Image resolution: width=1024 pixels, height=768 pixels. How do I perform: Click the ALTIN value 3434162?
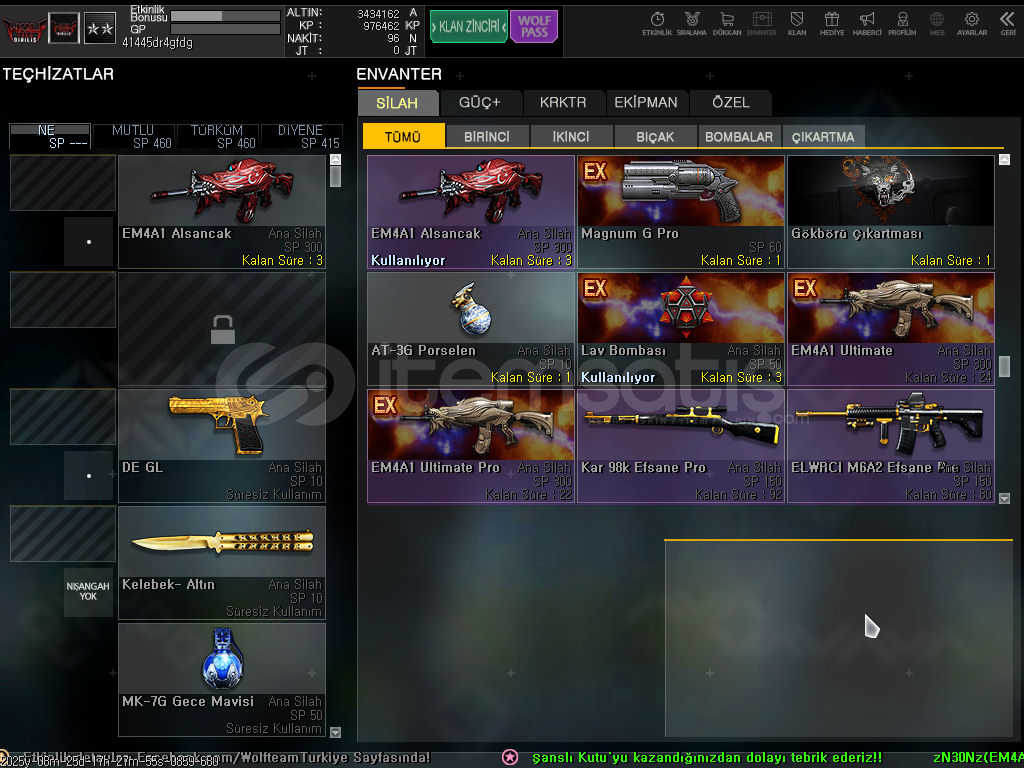[x=378, y=14]
